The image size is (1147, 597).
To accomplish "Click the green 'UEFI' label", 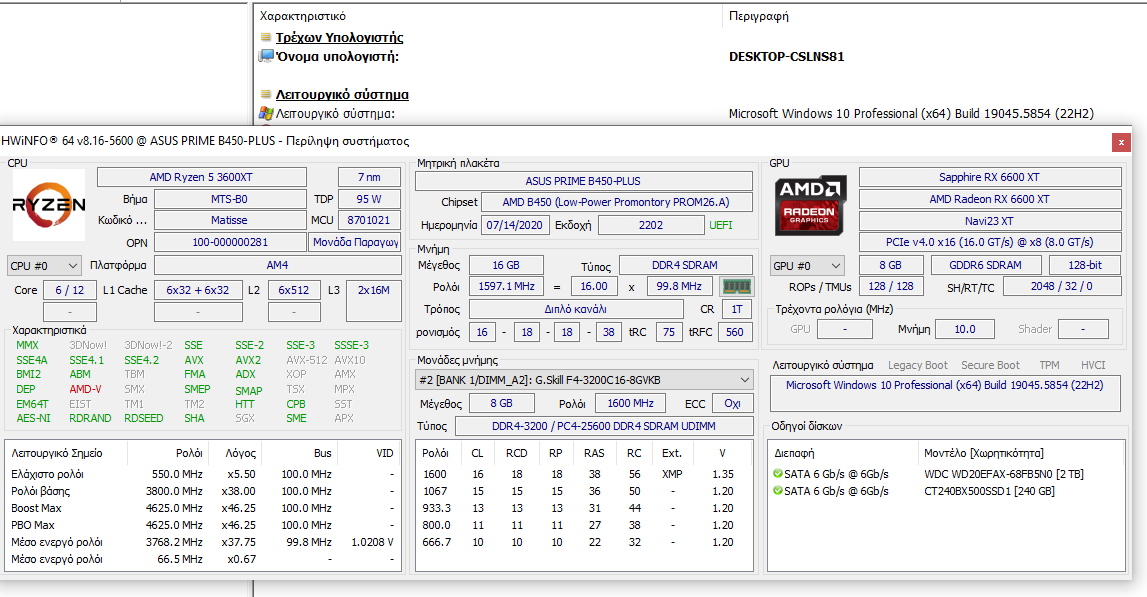I will pos(721,225).
